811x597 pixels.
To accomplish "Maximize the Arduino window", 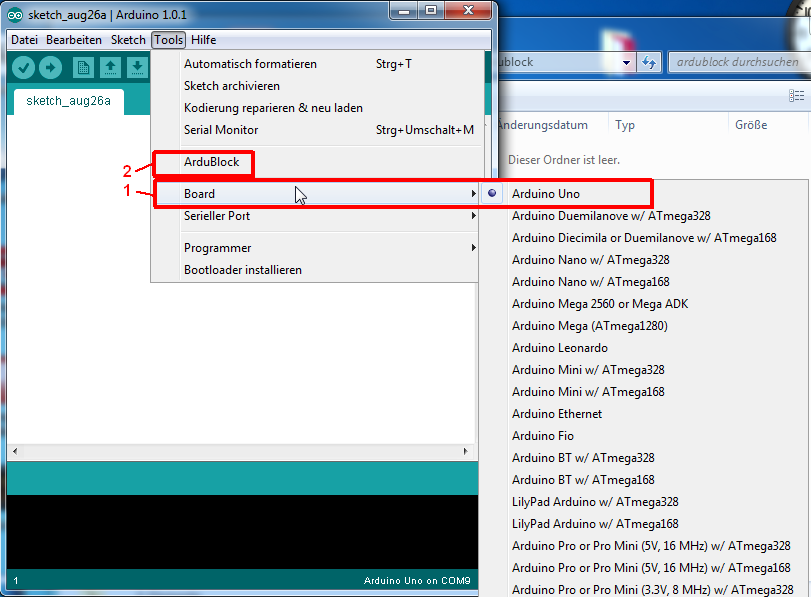I will 431,10.
